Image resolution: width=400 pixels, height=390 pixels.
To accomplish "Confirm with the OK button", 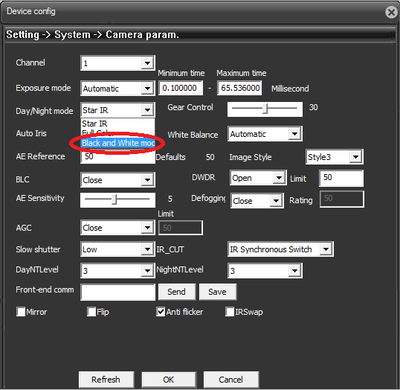I will tap(168, 380).
